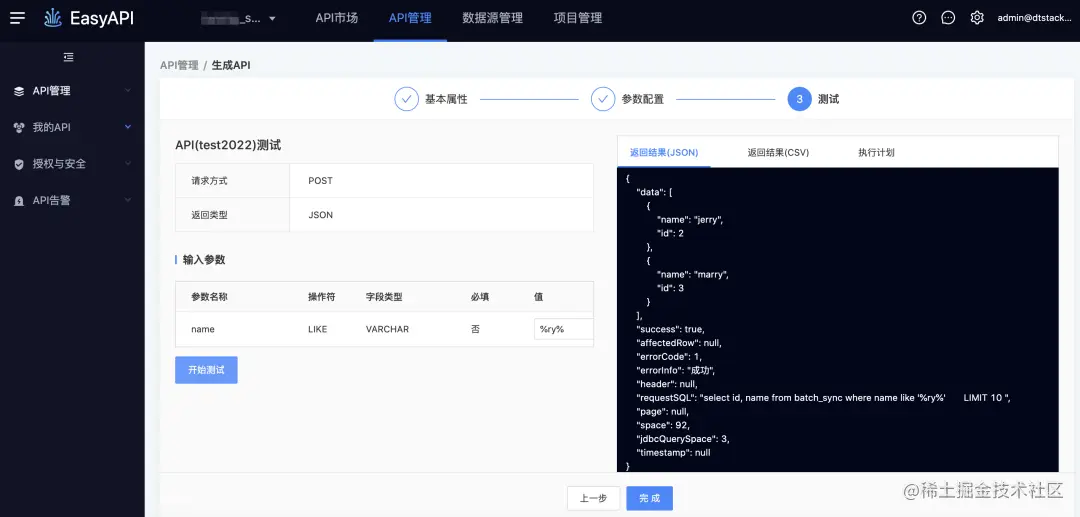Click the API(test2022)测试 heading
The image size is (1080, 517).
(228, 145)
